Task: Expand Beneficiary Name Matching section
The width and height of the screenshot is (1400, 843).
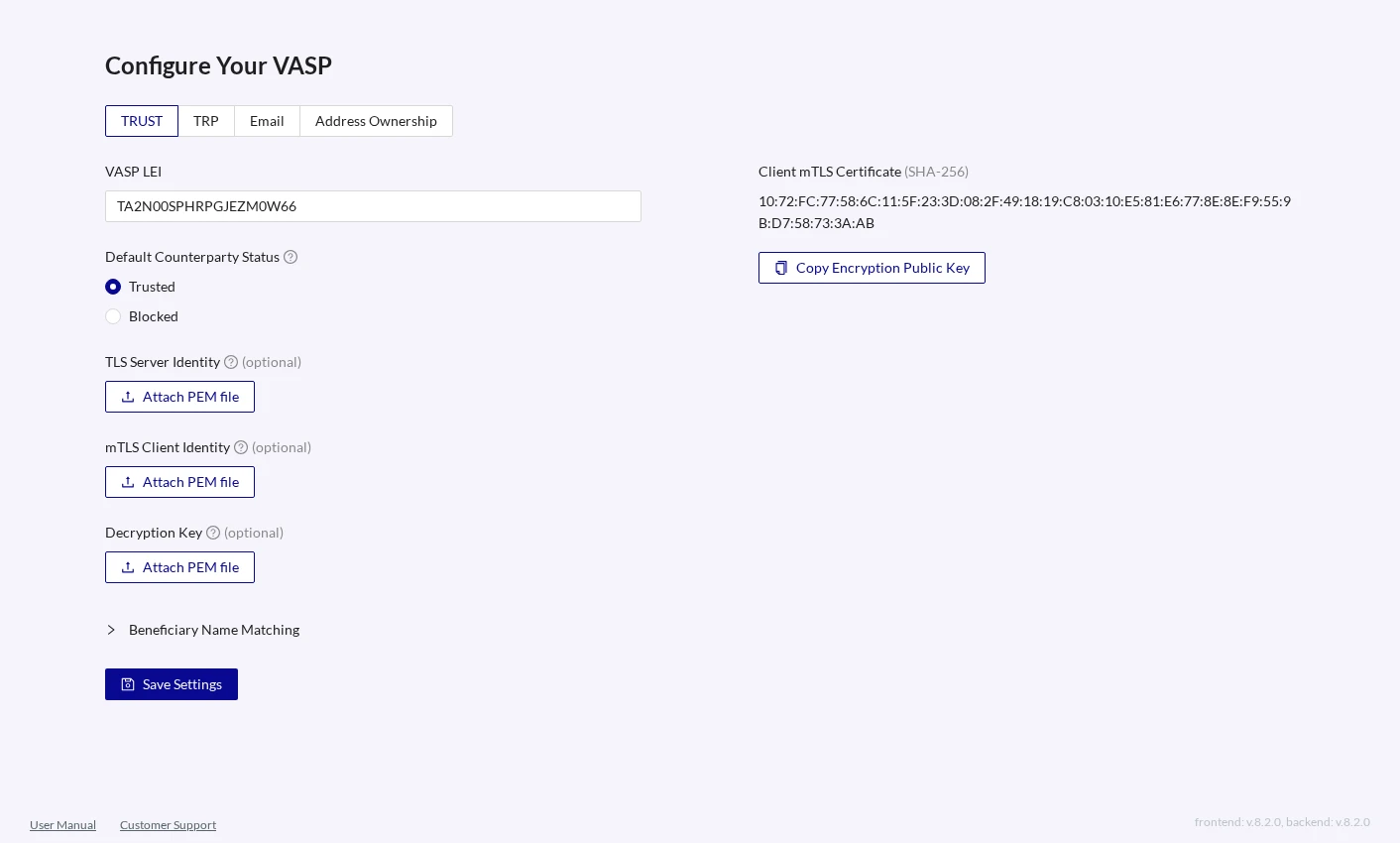Action: (x=202, y=630)
